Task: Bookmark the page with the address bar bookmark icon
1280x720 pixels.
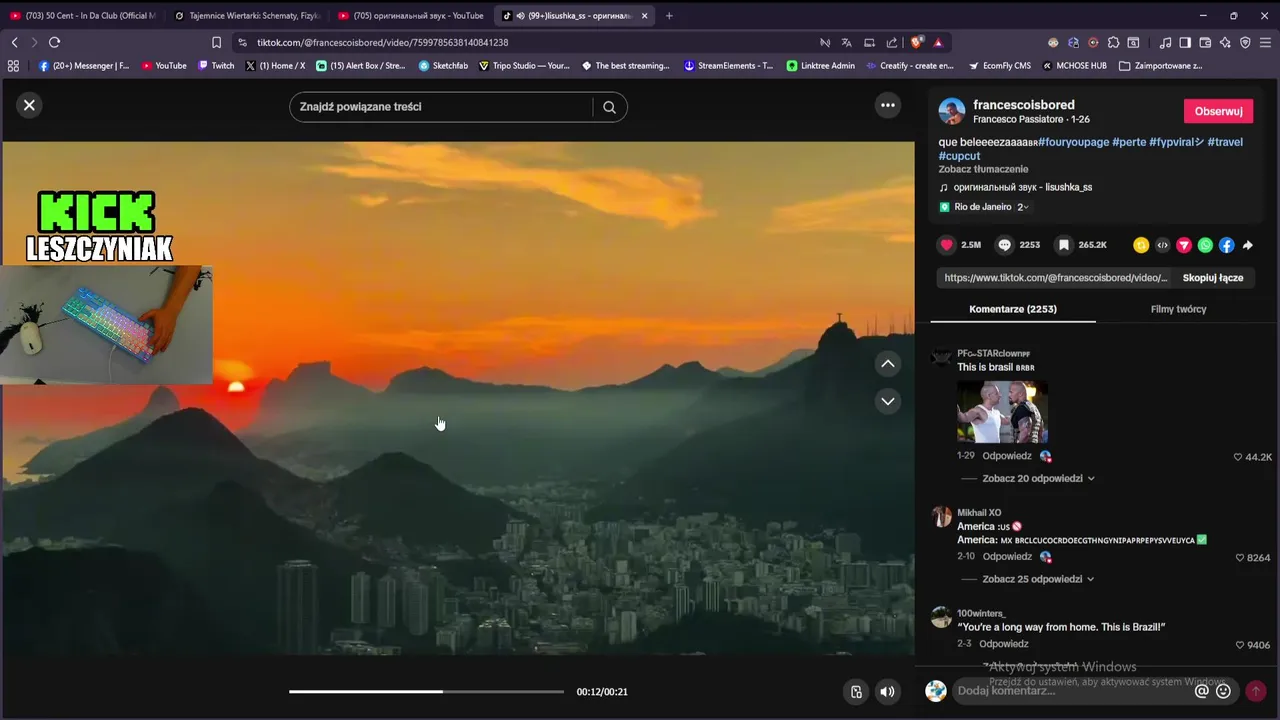Action: coord(216,42)
